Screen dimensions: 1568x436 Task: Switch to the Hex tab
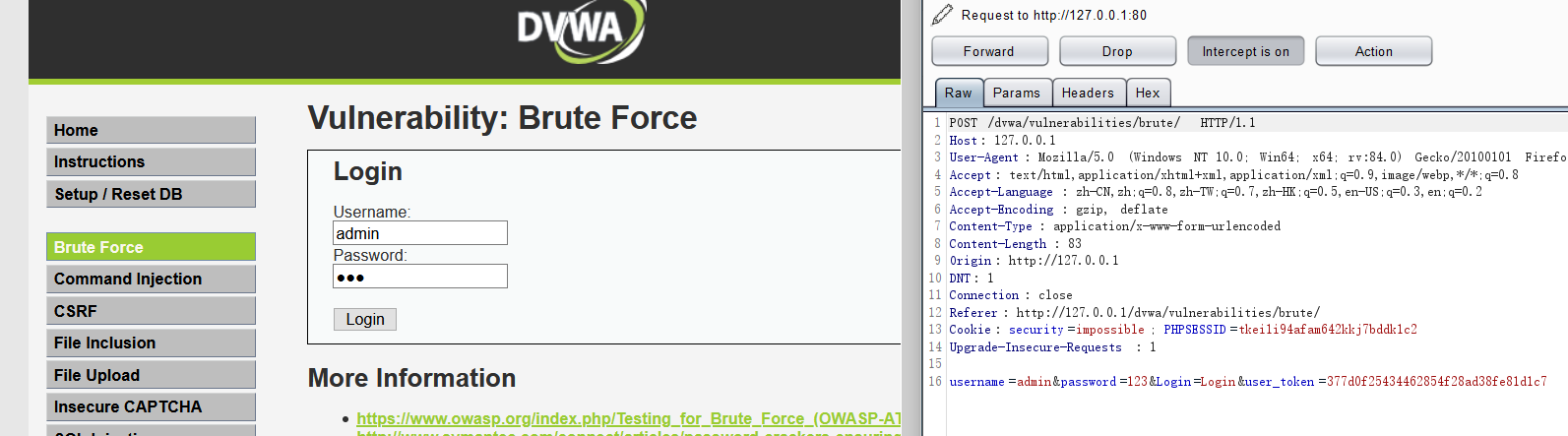click(x=1148, y=93)
